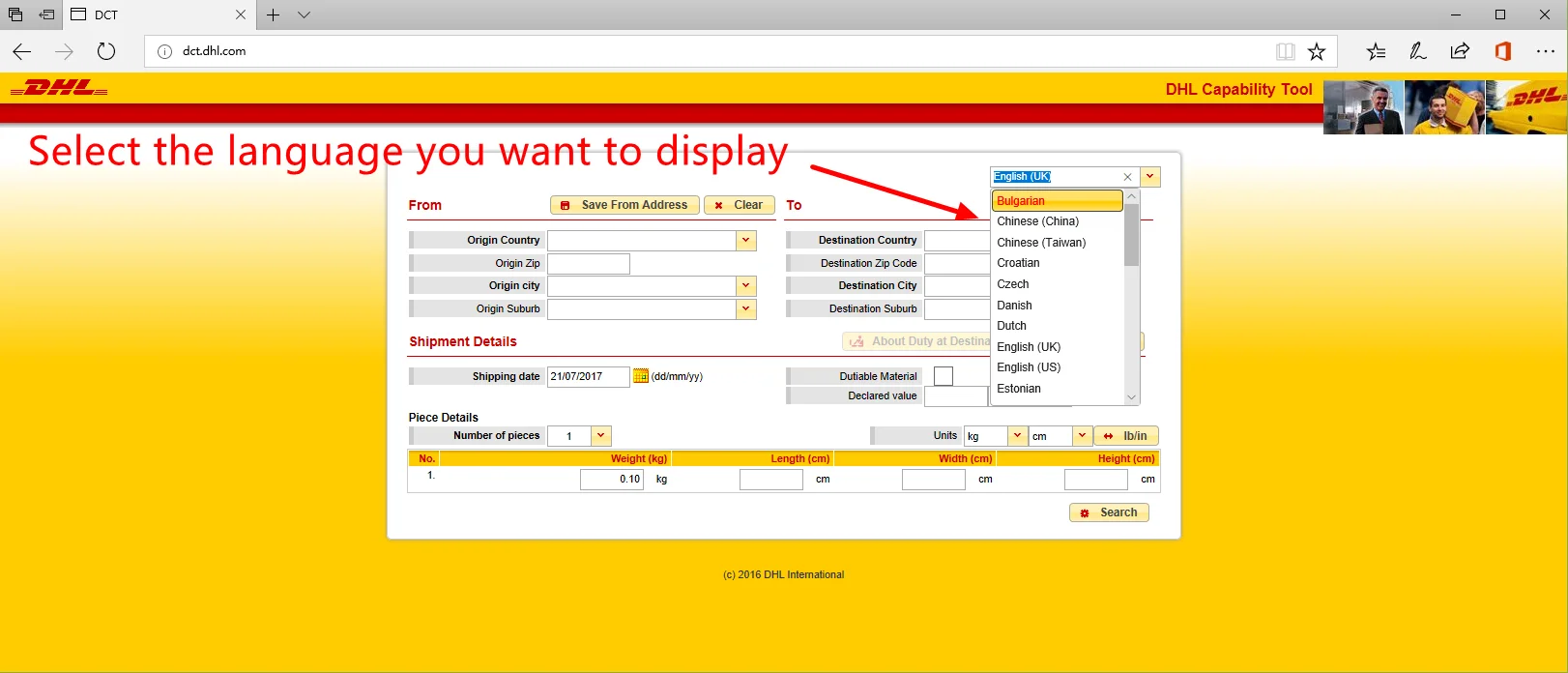Add page to favorites with star icon
1568x673 pixels.
[x=1317, y=51]
